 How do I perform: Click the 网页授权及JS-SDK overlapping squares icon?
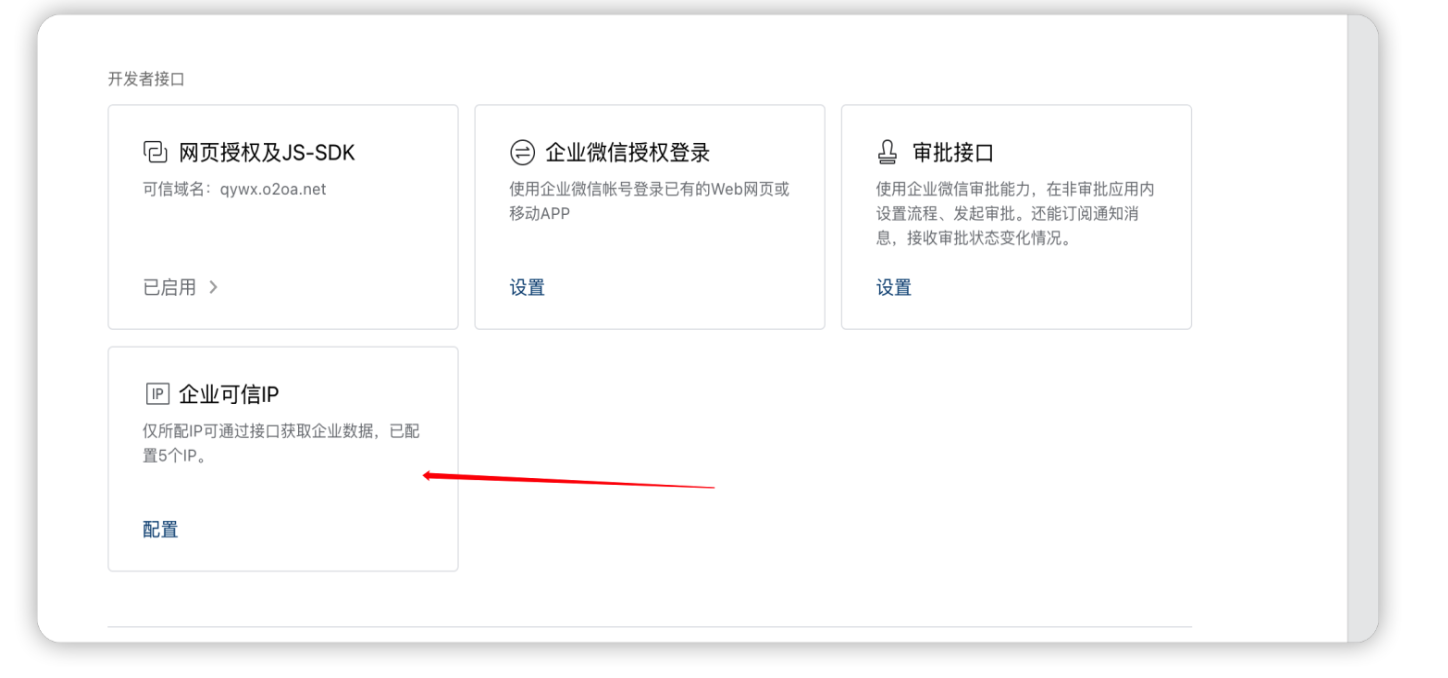point(155,152)
